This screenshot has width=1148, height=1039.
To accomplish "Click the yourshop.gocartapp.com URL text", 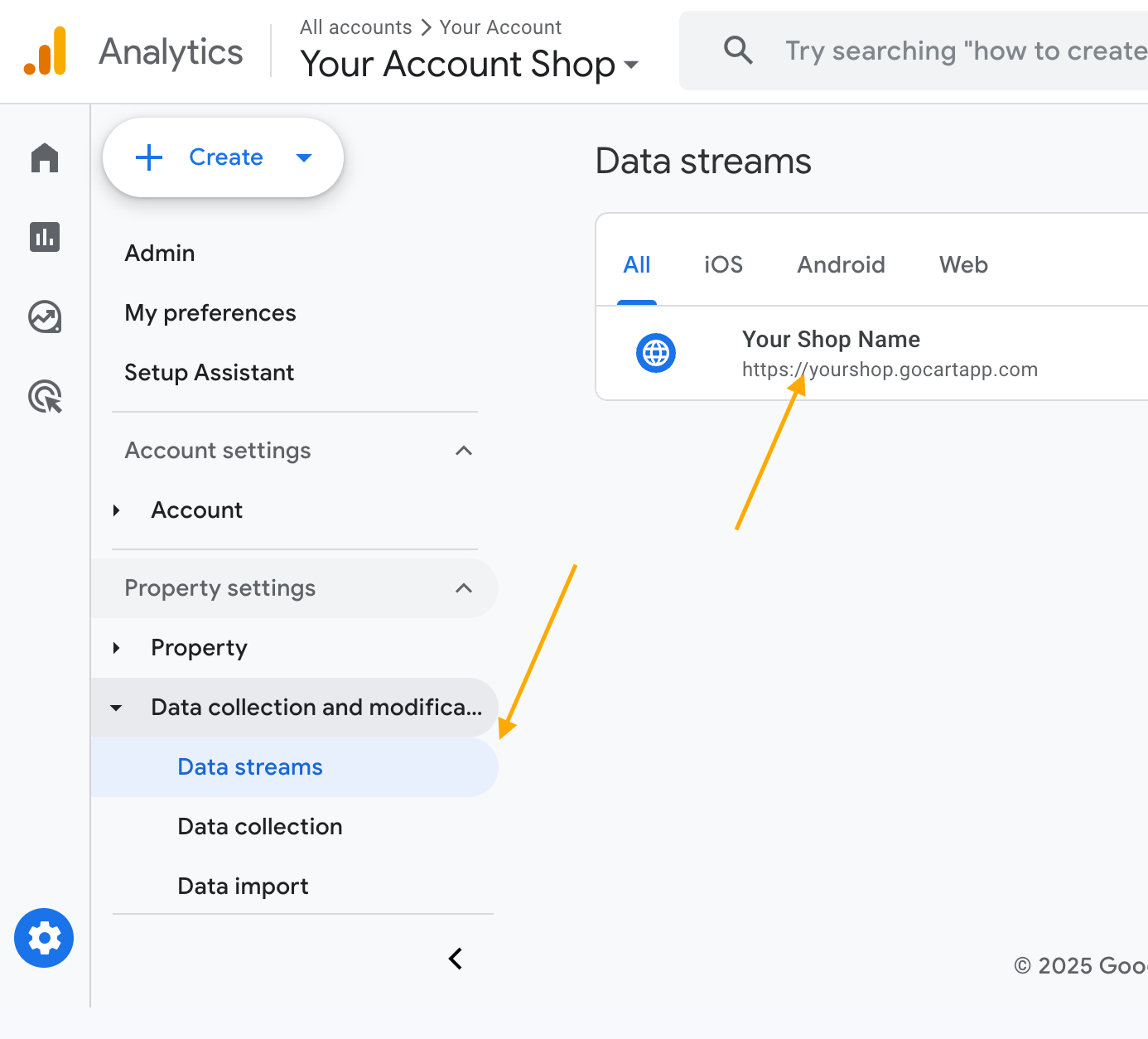I will tap(890, 370).
